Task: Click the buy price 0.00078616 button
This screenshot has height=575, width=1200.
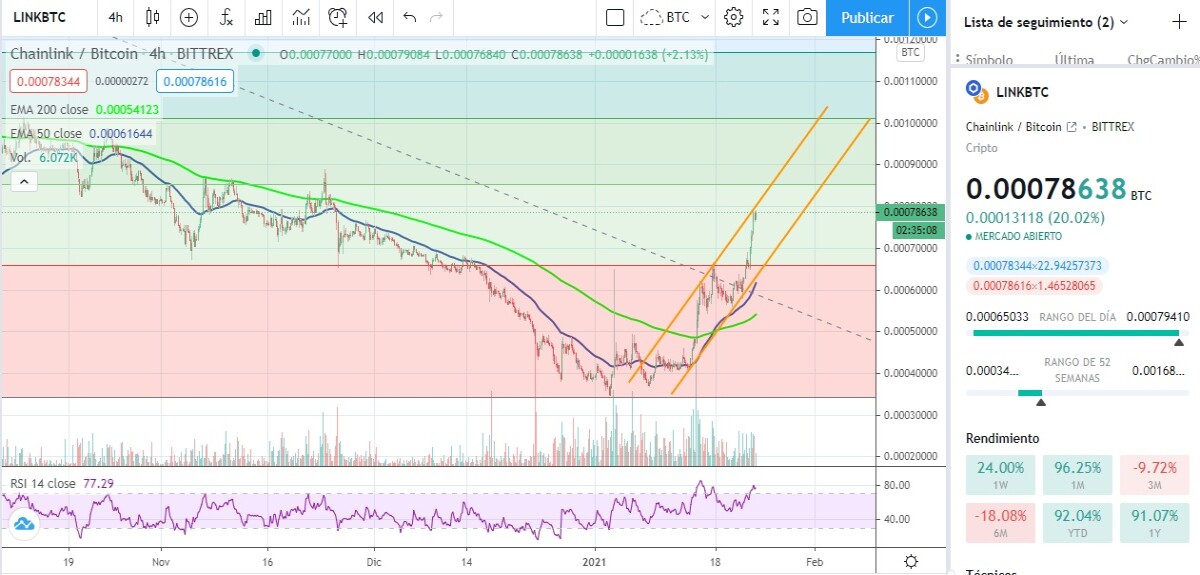Action: (196, 82)
